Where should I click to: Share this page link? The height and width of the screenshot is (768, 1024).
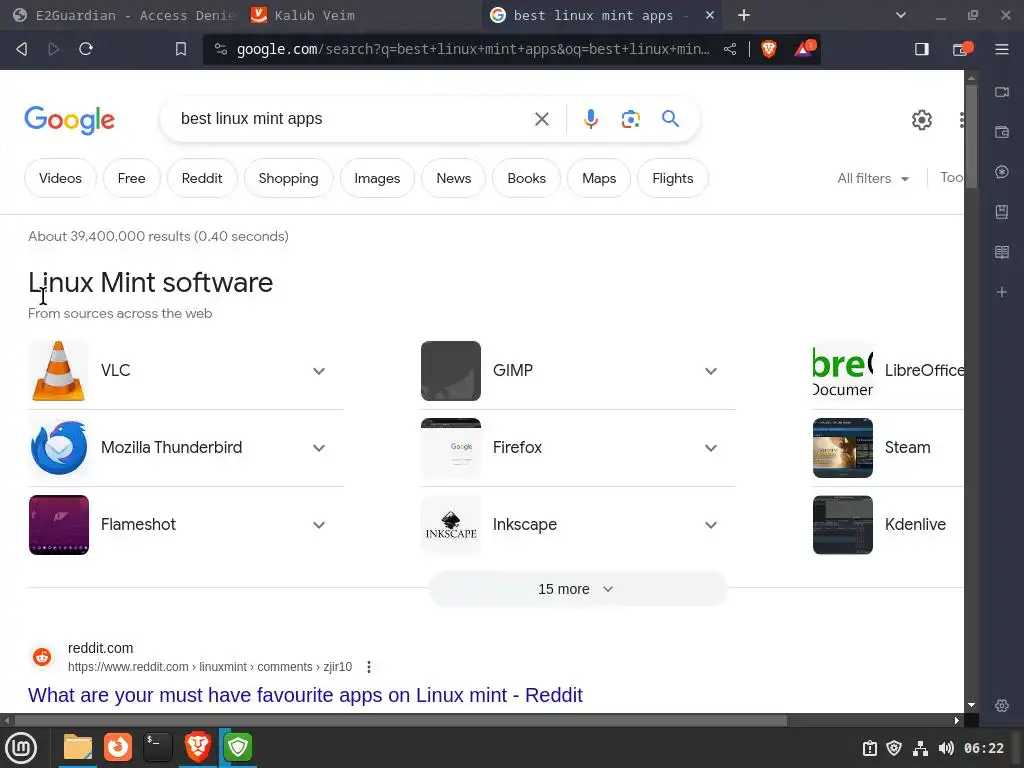tap(730, 49)
